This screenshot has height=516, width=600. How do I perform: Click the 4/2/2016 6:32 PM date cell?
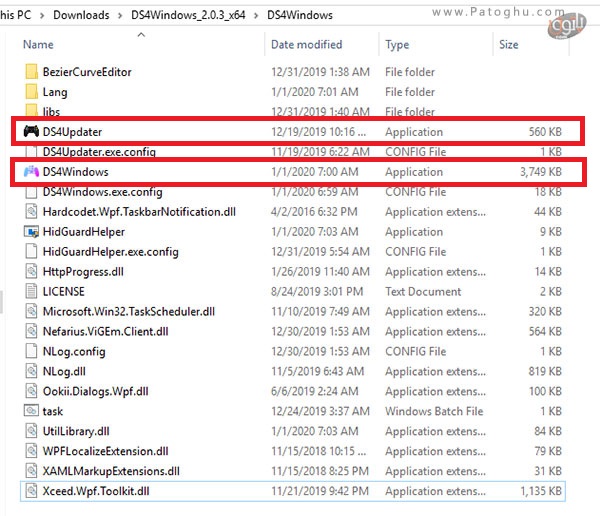point(314,212)
